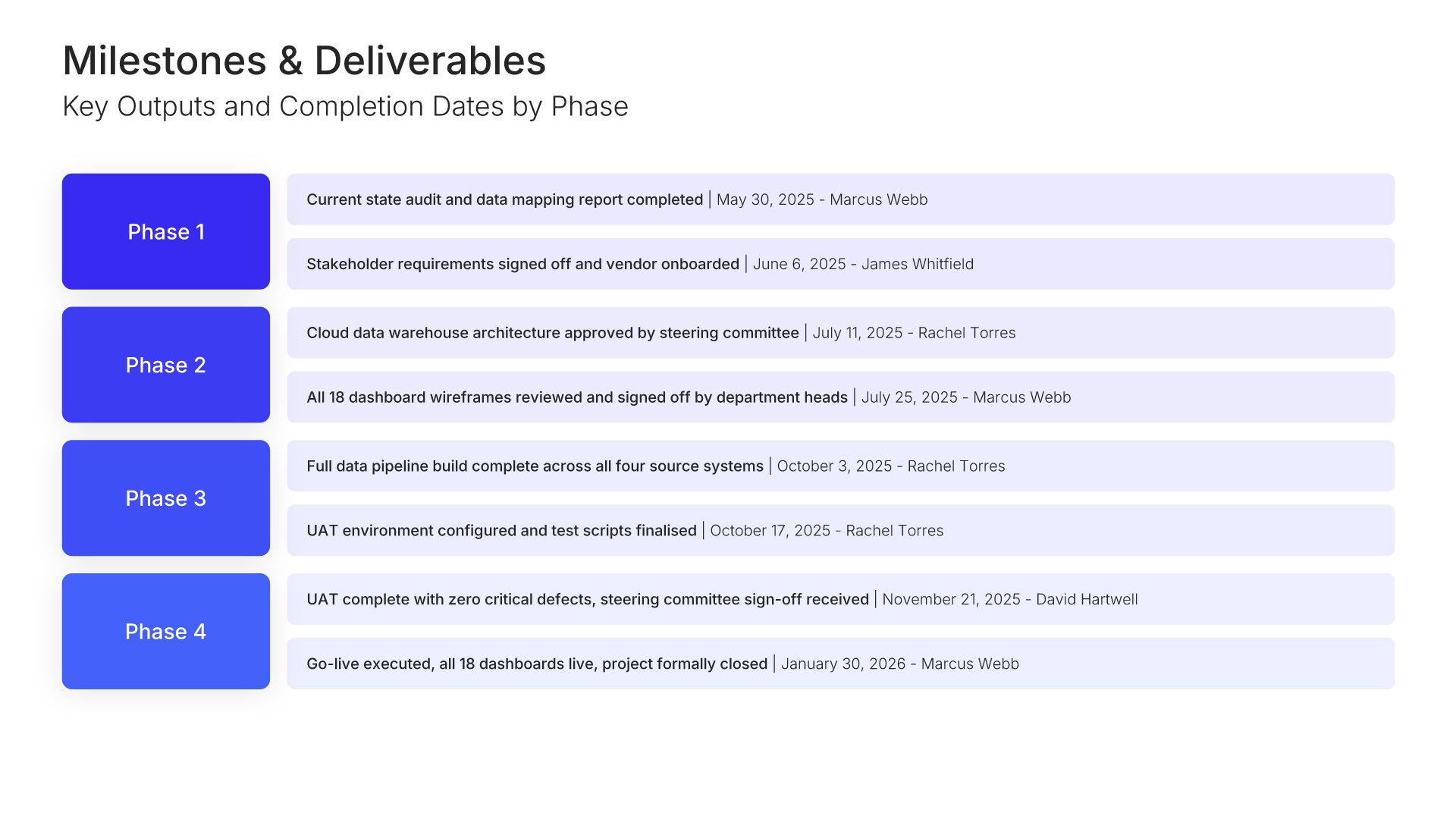1456x819 pixels.
Task: Select the UAT complete zero defects row
Action: point(840,599)
